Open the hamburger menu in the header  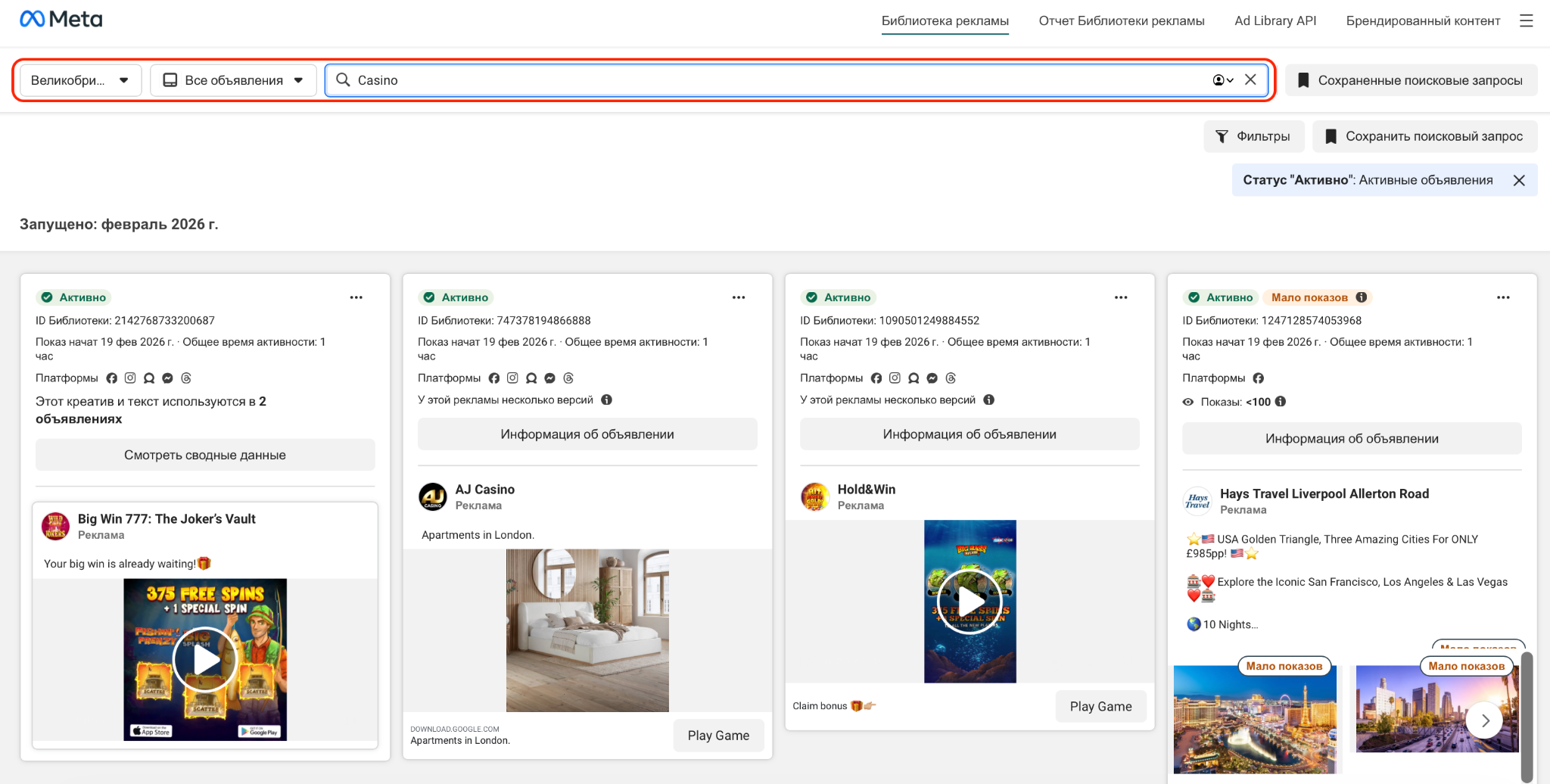(x=1526, y=21)
